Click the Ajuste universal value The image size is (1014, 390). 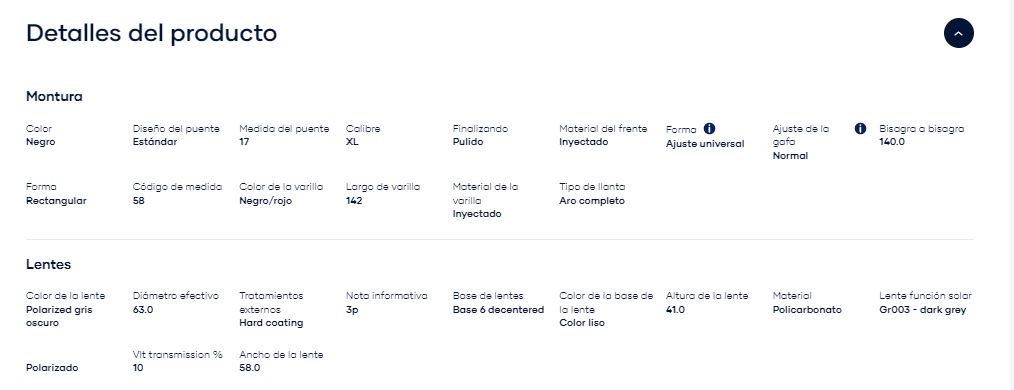pos(705,144)
